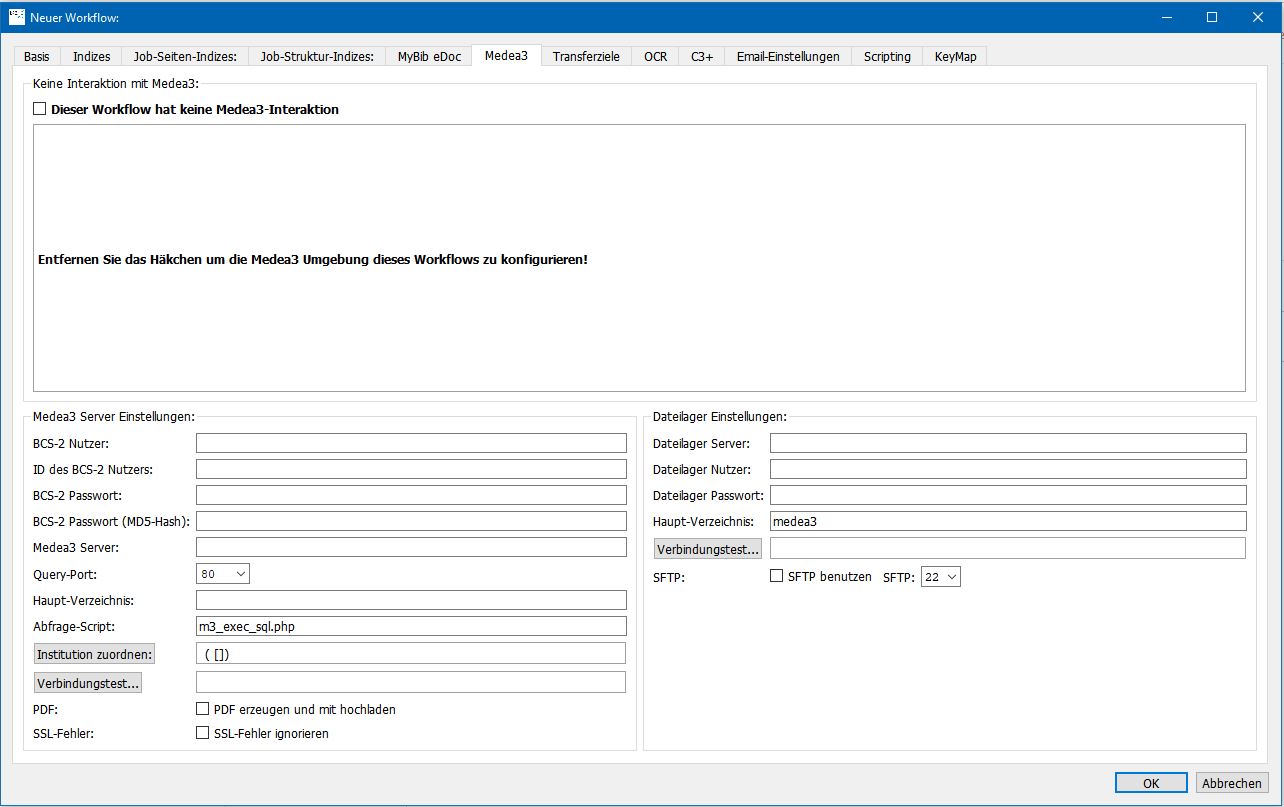Click the ID des BCS-2 Nutzers field
1284x807 pixels.
(411, 469)
